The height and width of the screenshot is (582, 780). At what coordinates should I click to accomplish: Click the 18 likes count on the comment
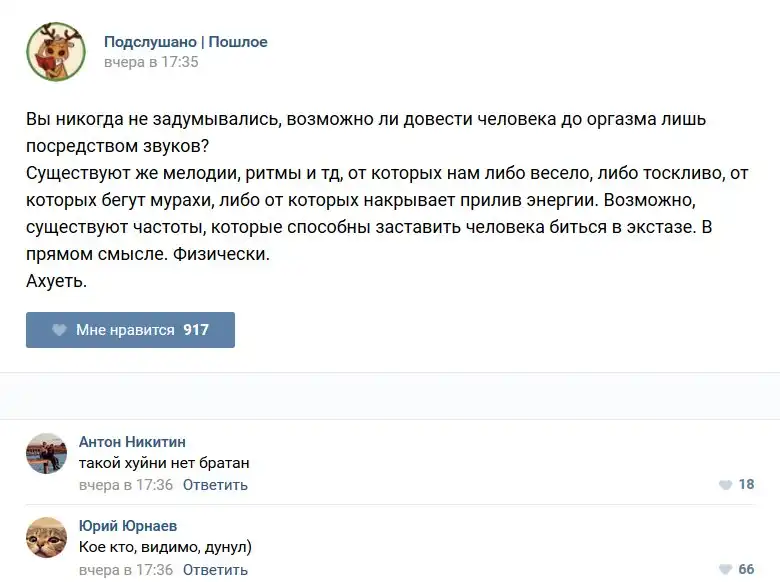point(746,485)
